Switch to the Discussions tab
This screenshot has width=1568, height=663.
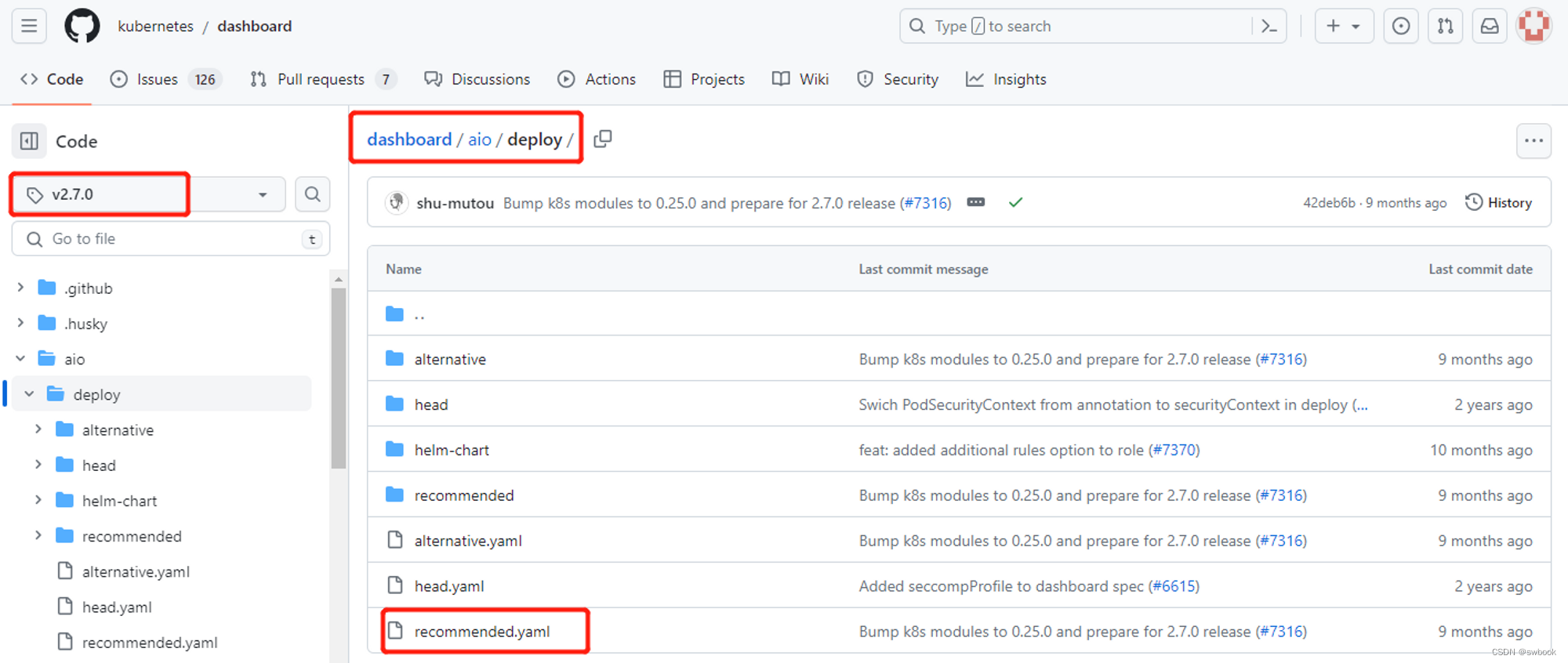pyautogui.click(x=477, y=79)
